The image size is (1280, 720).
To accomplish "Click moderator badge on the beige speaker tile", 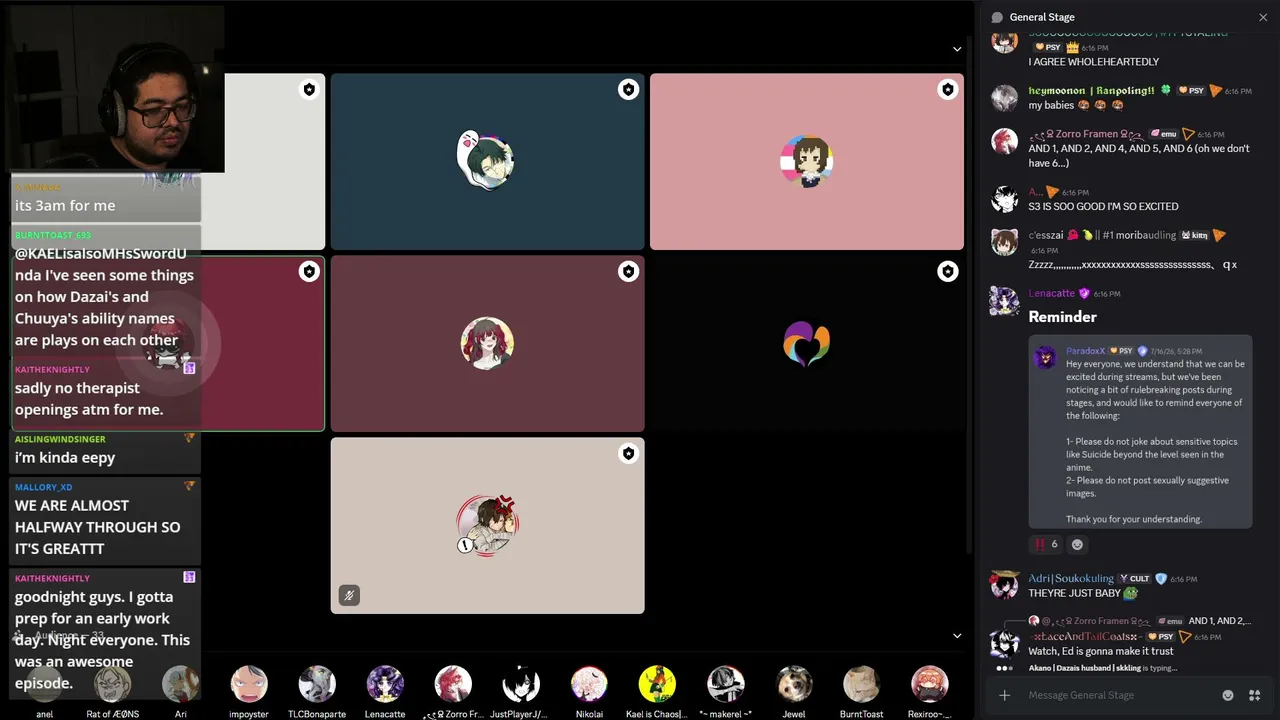I will pos(628,453).
